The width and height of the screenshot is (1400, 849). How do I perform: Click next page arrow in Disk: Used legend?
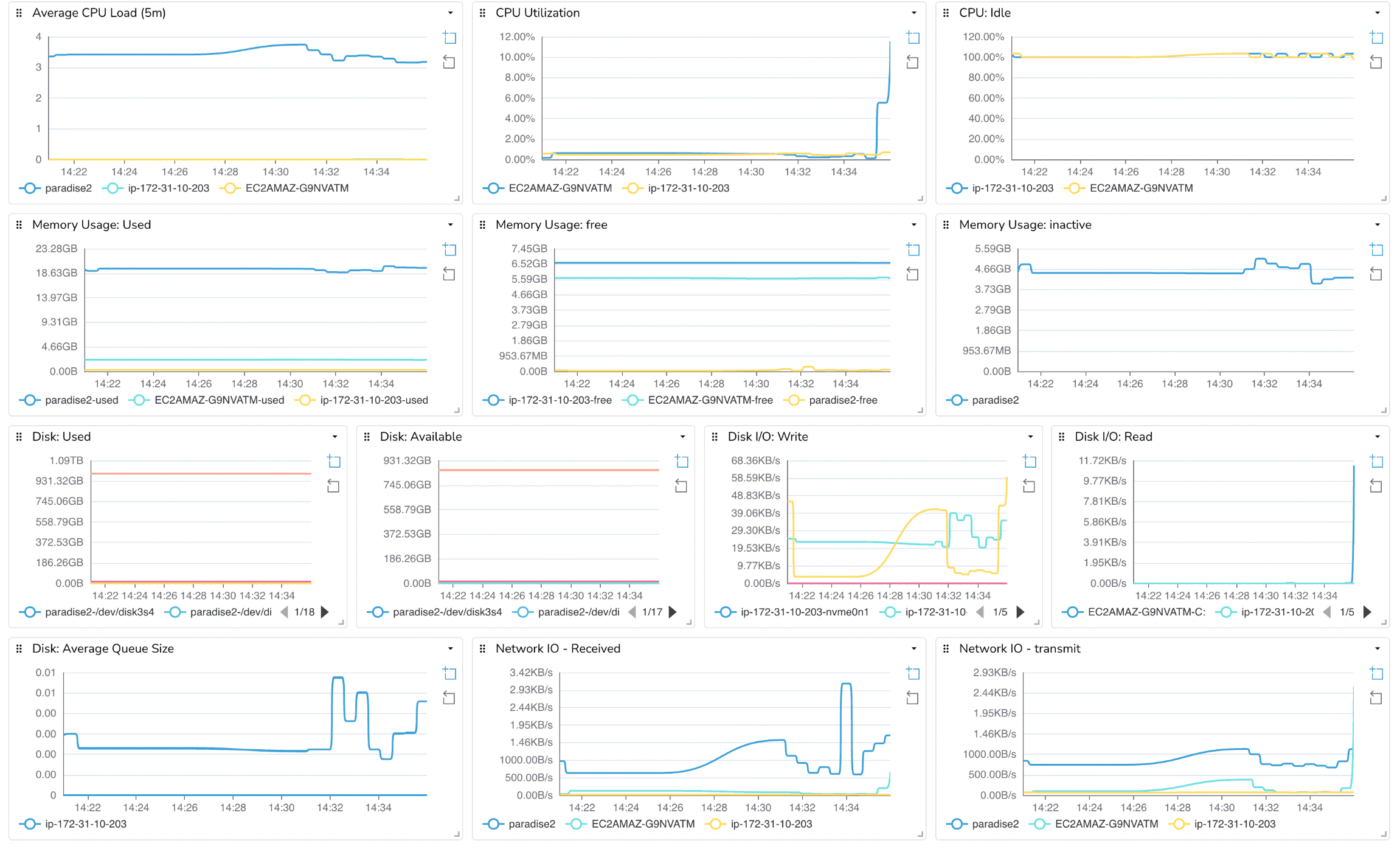point(326,612)
